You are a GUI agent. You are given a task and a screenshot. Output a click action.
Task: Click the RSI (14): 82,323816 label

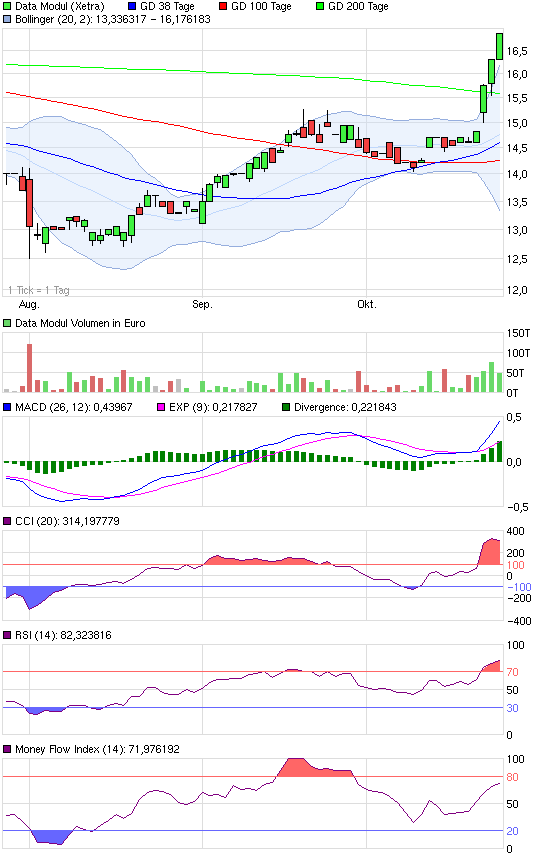click(x=63, y=635)
